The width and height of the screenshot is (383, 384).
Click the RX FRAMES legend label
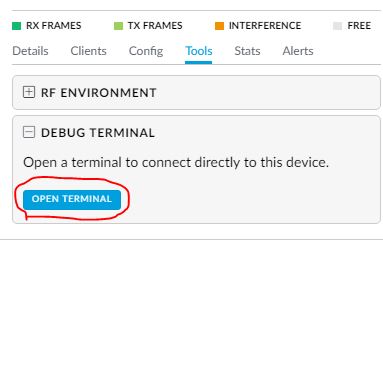(x=54, y=26)
